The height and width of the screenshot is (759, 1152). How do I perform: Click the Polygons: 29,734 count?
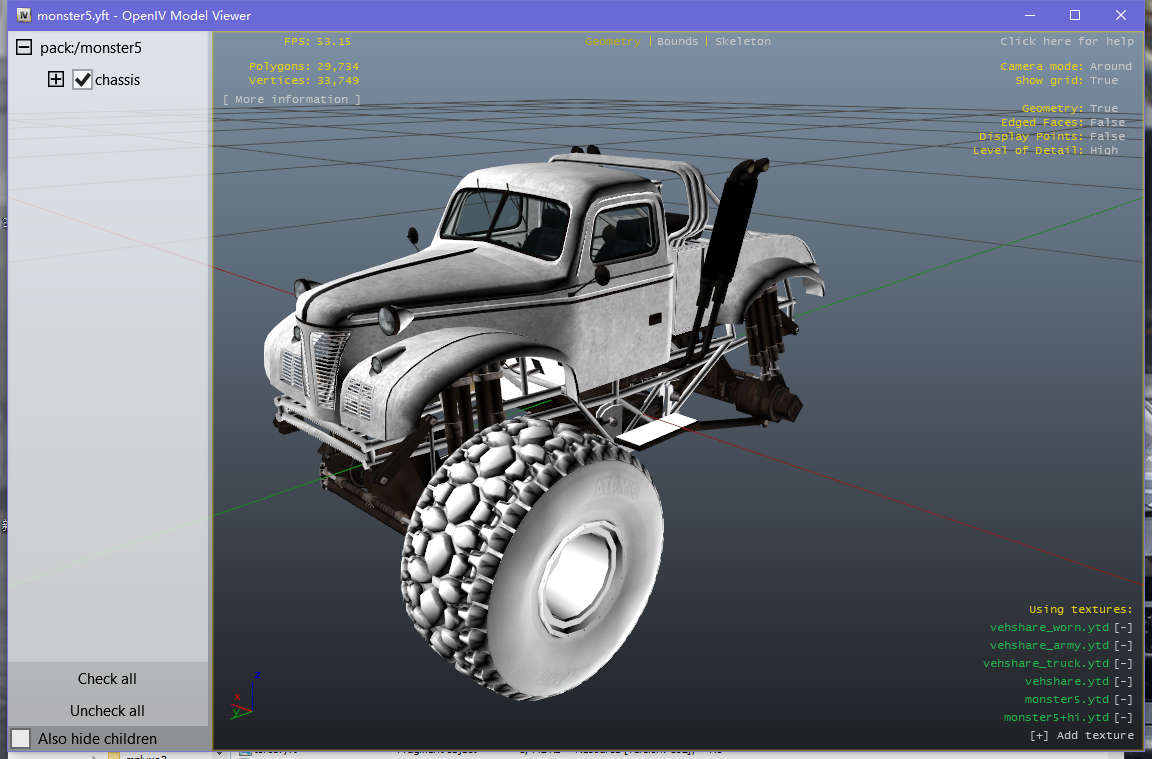tap(303, 66)
